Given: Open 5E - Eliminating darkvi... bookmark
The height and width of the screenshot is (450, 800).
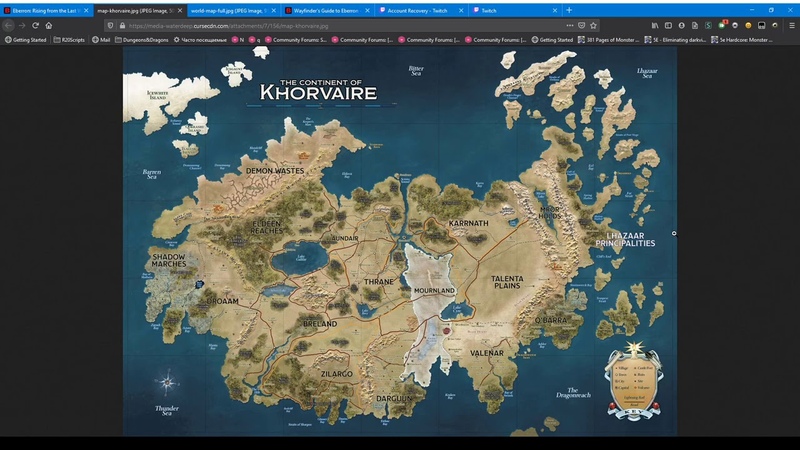Looking at the screenshot, I should [x=675, y=39].
